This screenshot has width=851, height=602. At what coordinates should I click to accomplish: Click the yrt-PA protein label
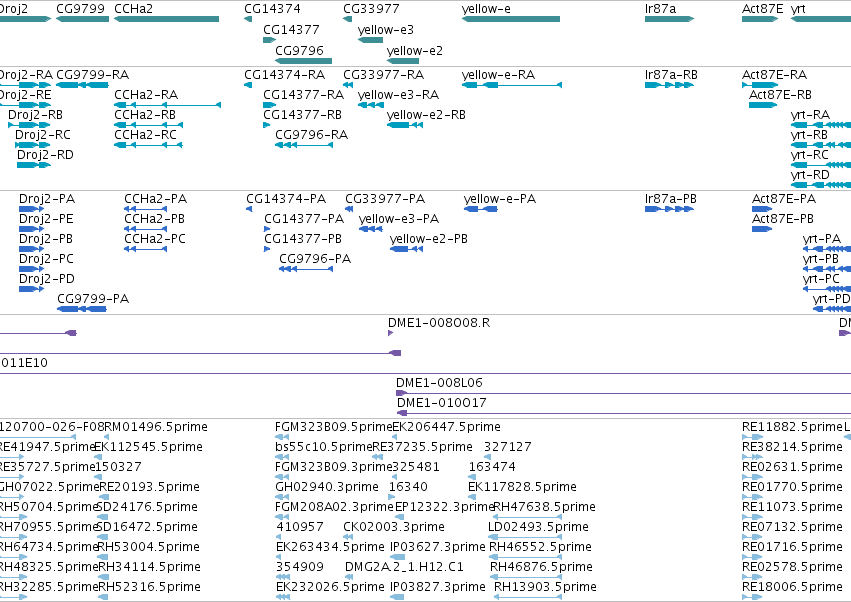coord(822,239)
